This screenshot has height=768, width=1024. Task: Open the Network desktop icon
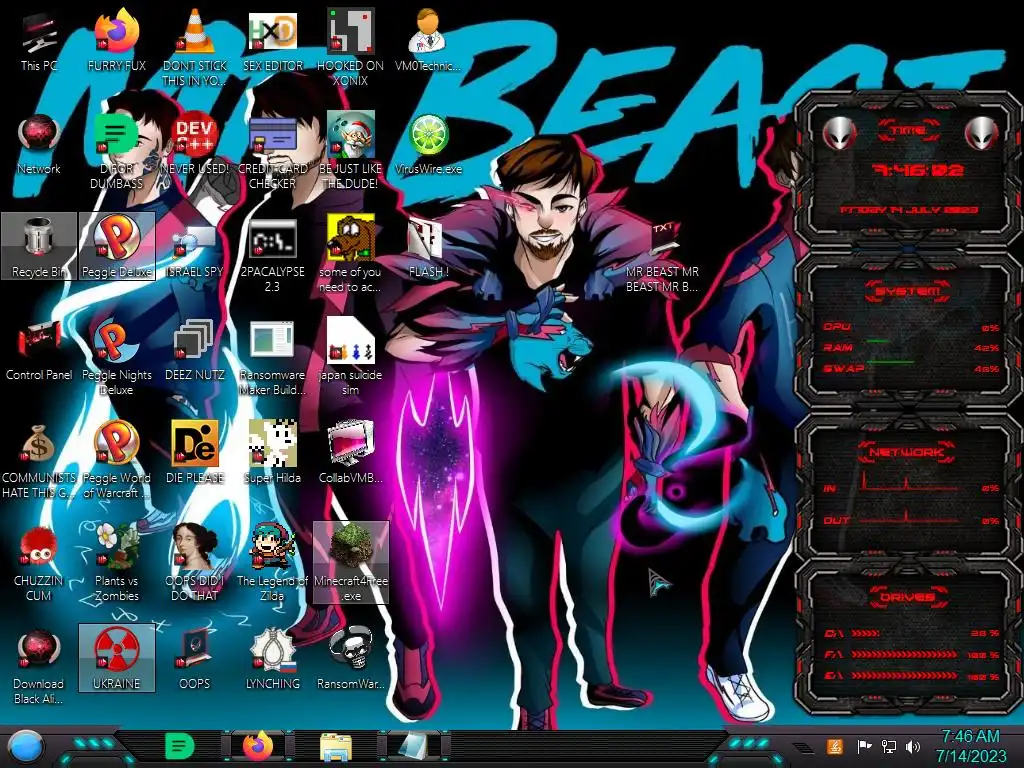point(39,145)
